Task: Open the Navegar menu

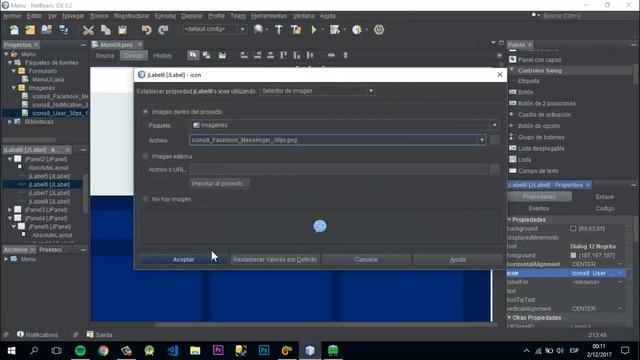Action: coord(73,16)
